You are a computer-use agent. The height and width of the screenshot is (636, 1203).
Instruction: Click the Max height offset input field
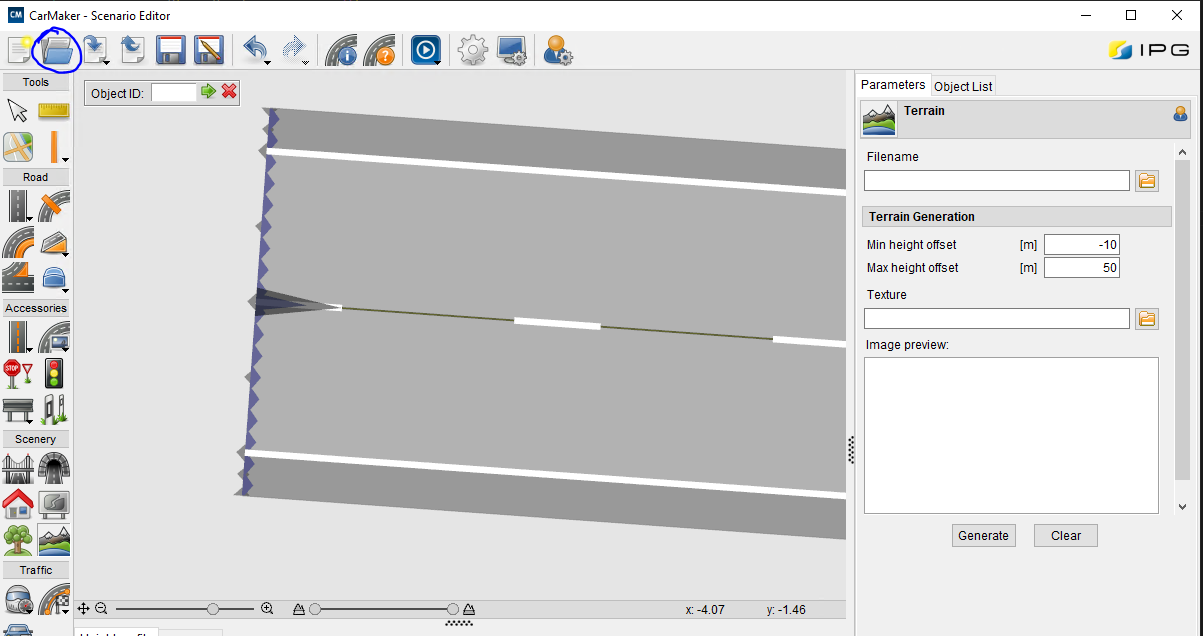[x=1081, y=268]
